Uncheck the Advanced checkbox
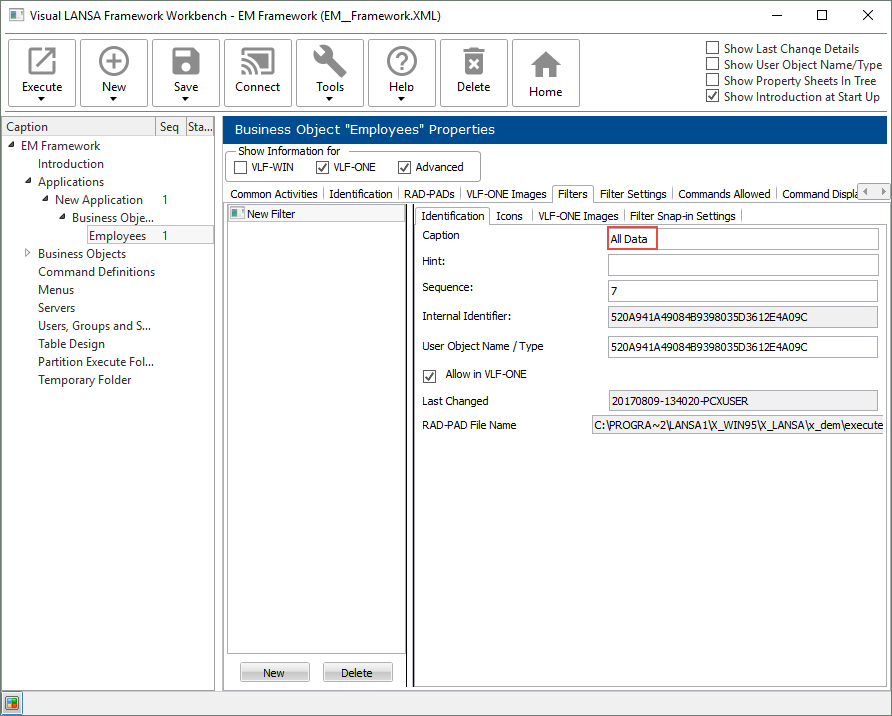This screenshot has width=892, height=716. pos(404,167)
